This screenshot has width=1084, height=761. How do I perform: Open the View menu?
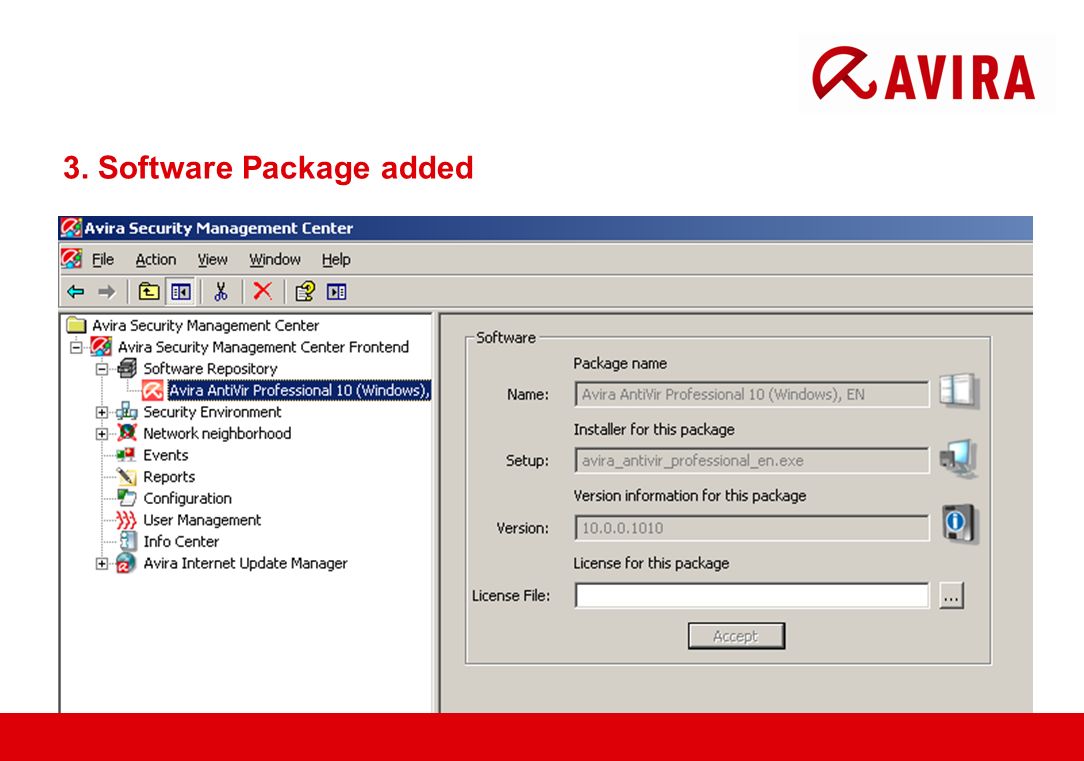(x=212, y=259)
